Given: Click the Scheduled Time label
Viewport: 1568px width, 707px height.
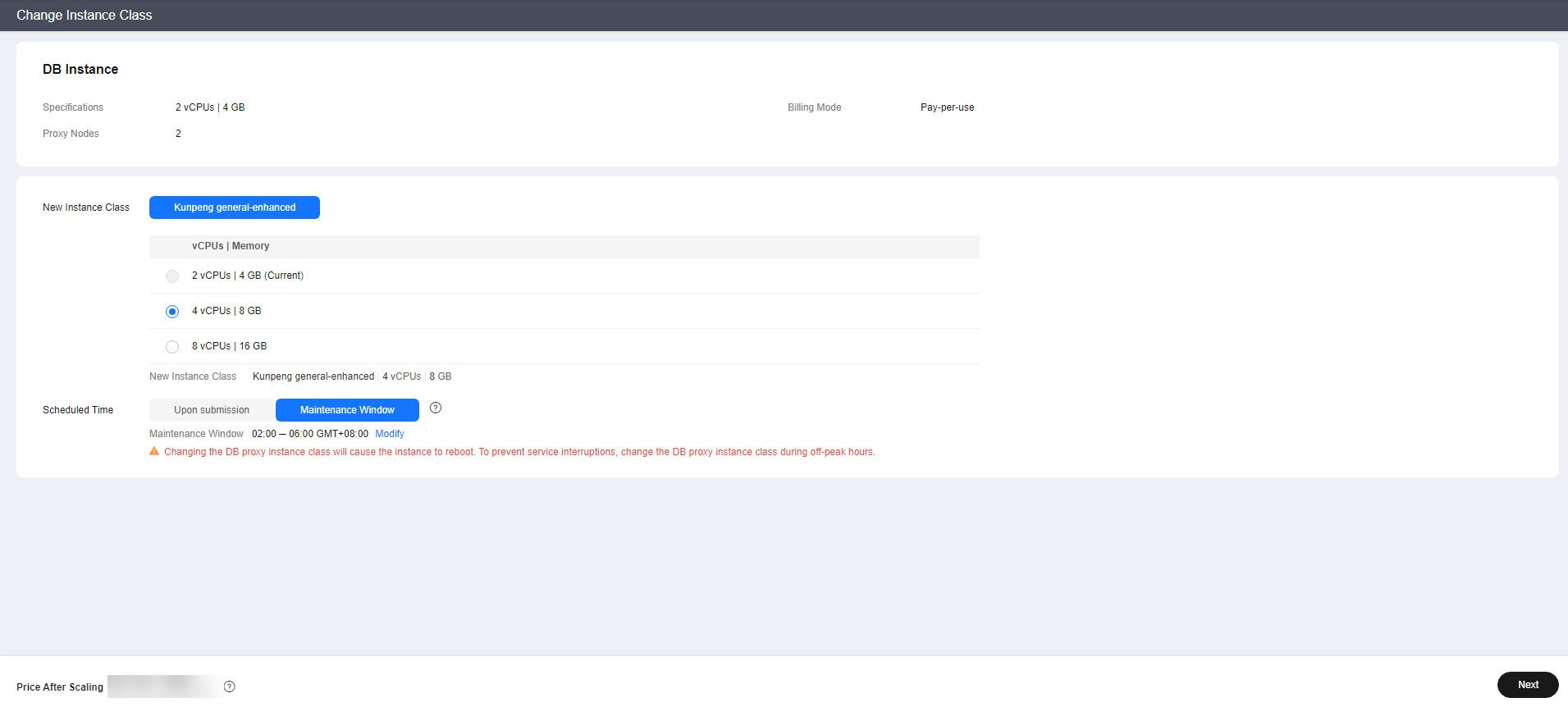Looking at the screenshot, I should point(78,410).
